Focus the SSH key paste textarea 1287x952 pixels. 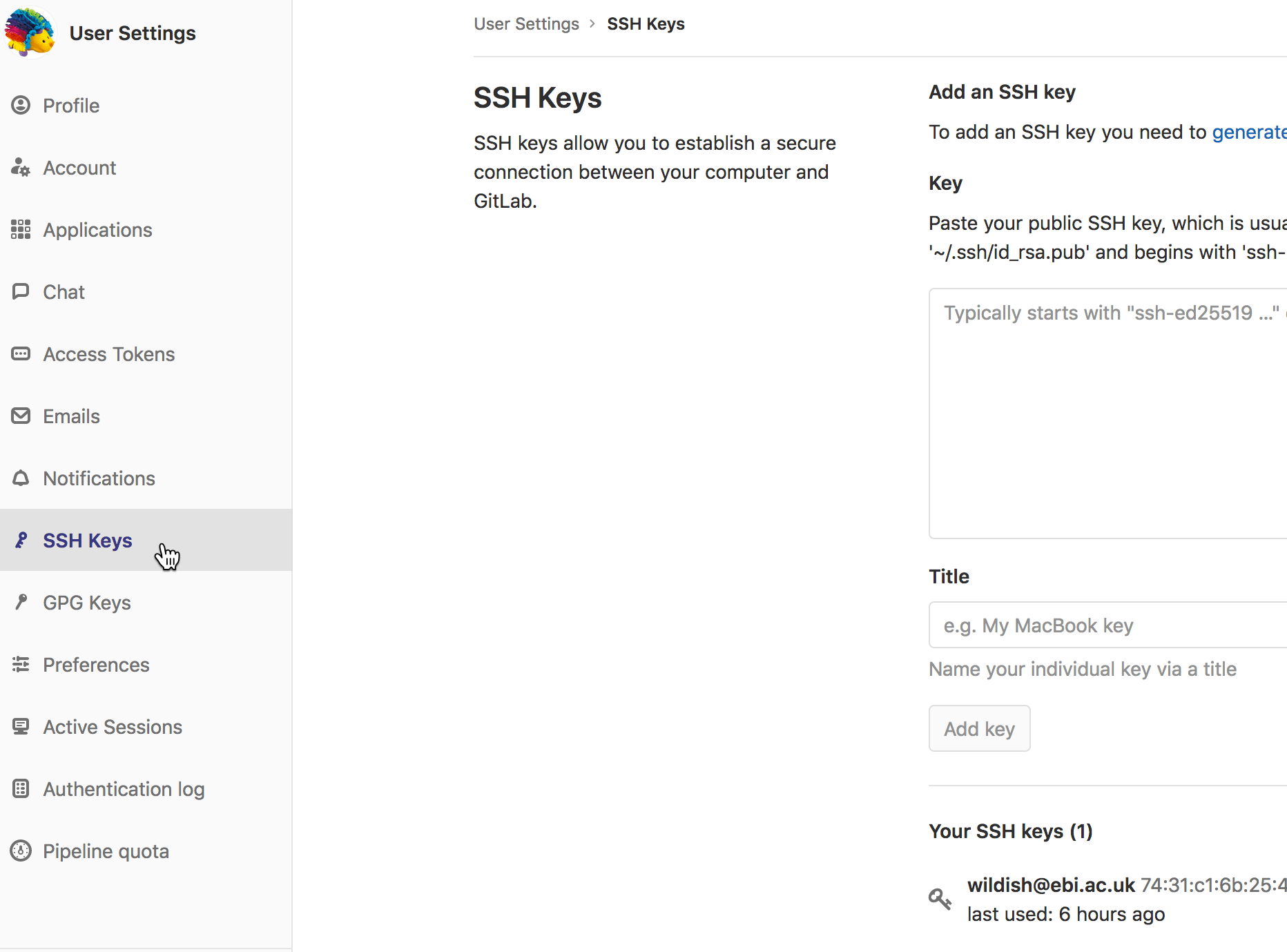click(1105, 412)
